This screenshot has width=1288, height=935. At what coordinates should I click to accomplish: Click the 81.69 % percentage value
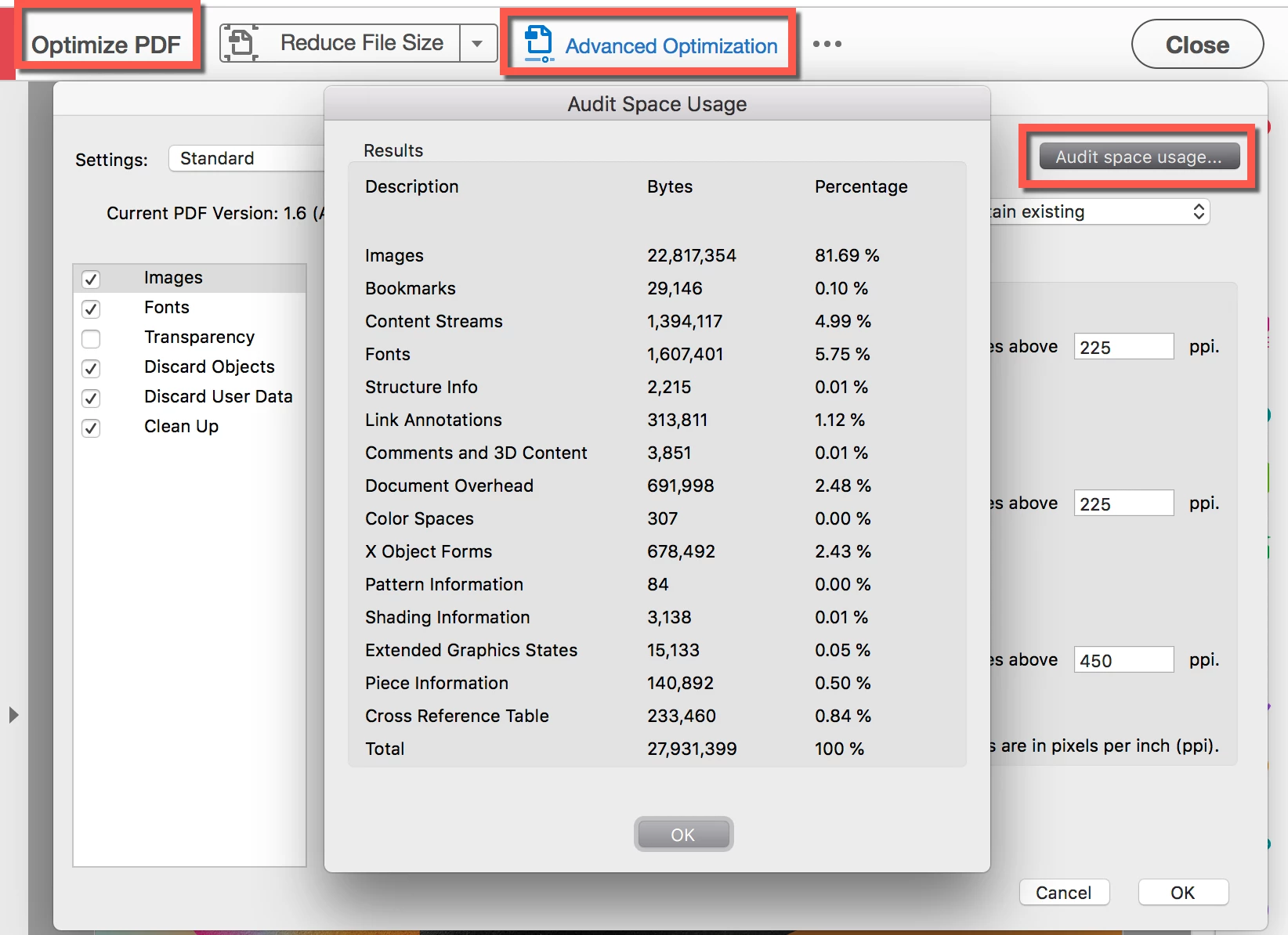click(x=847, y=255)
